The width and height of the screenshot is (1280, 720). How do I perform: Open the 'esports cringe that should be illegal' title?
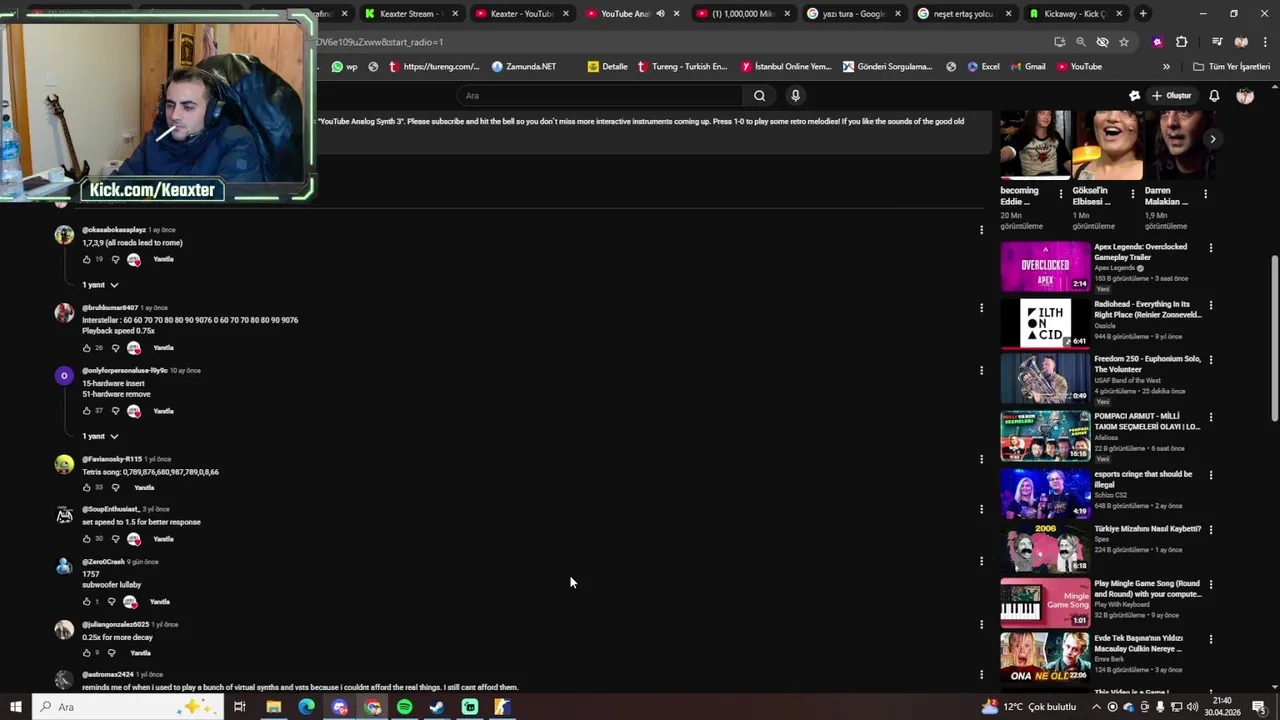coord(1143,479)
